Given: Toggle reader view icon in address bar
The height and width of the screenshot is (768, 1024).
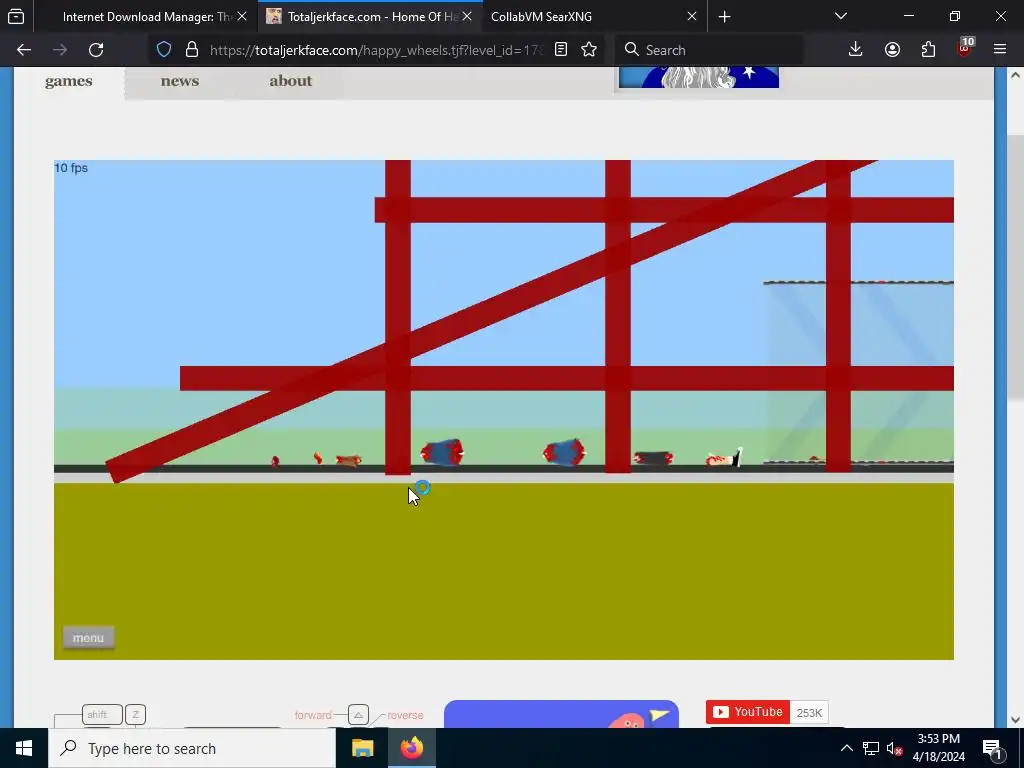Looking at the screenshot, I should point(561,50).
